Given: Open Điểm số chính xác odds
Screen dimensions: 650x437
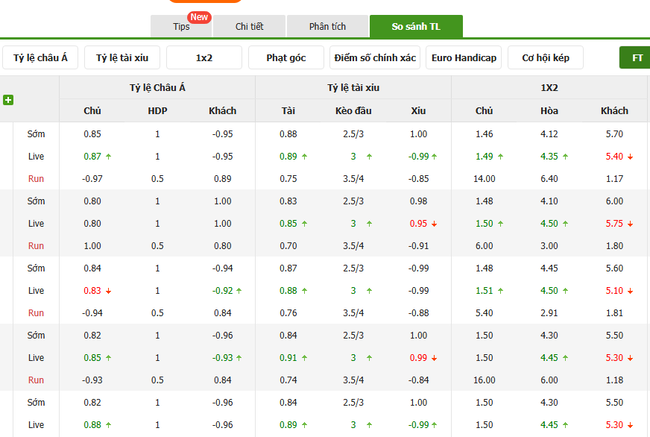Looking at the screenshot, I should [375, 58].
